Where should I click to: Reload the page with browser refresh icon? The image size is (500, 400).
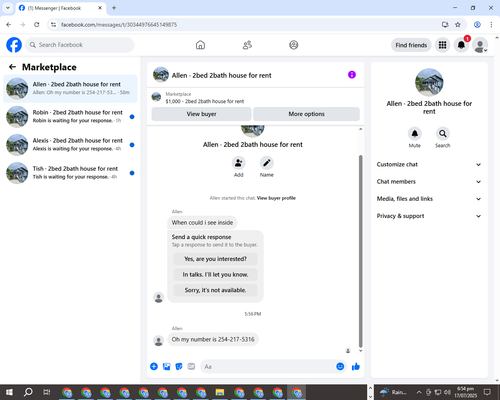(x=37, y=25)
